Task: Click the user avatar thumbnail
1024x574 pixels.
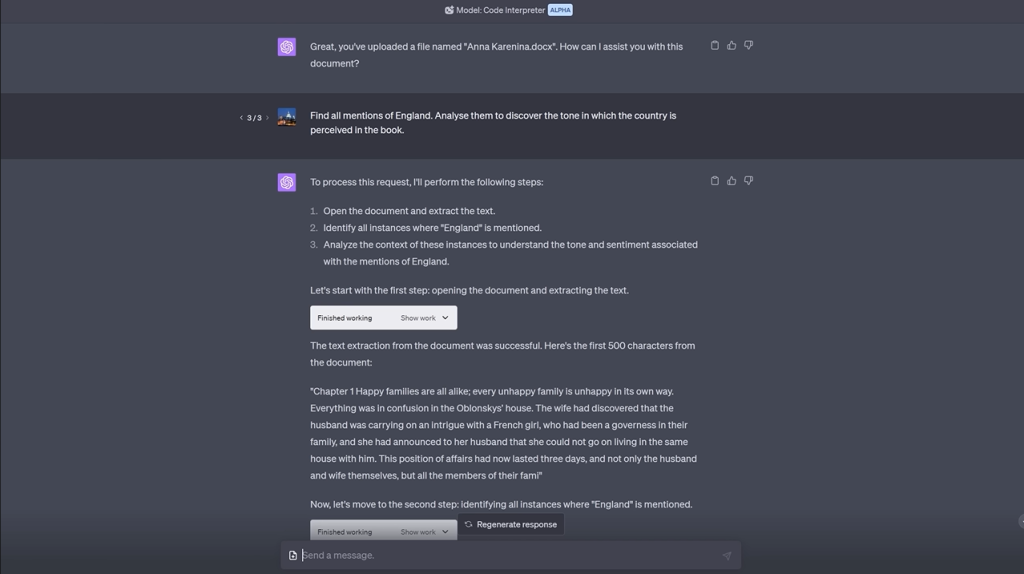Action: pos(287,118)
